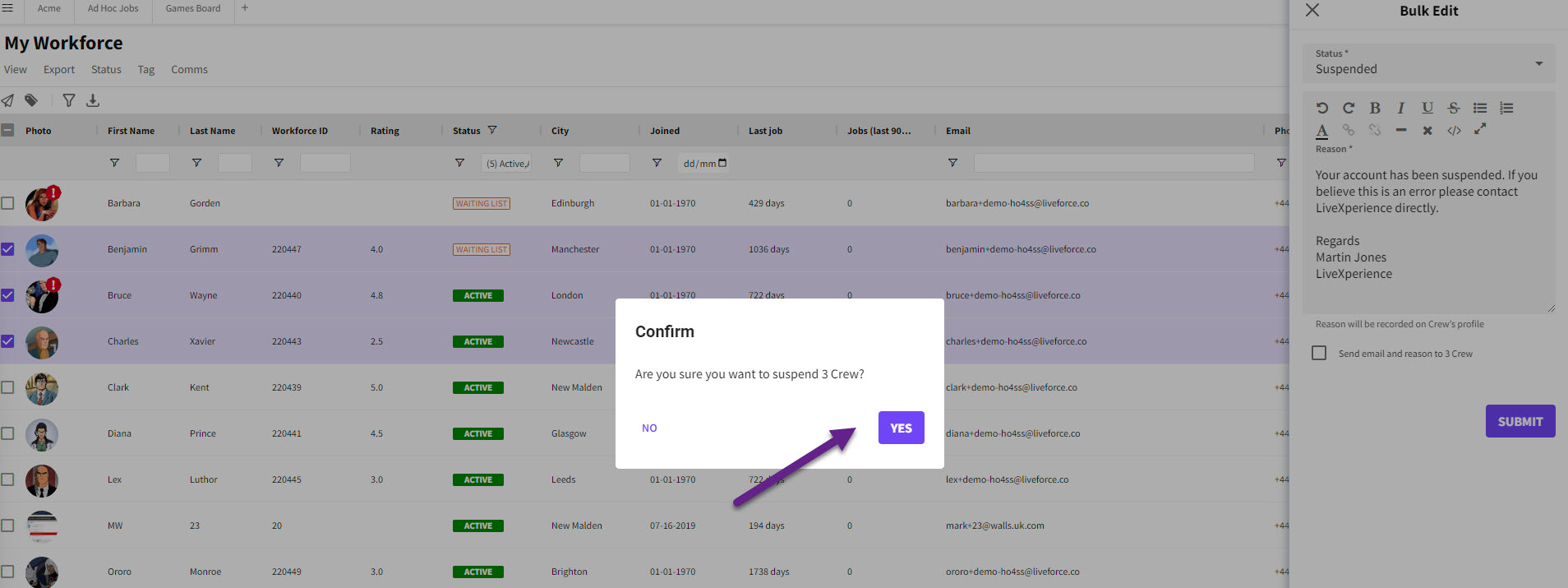The image size is (1568, 588).
Task: Open the Status dropdown in Bulk Edit
Action: [x=1428, y=63]
